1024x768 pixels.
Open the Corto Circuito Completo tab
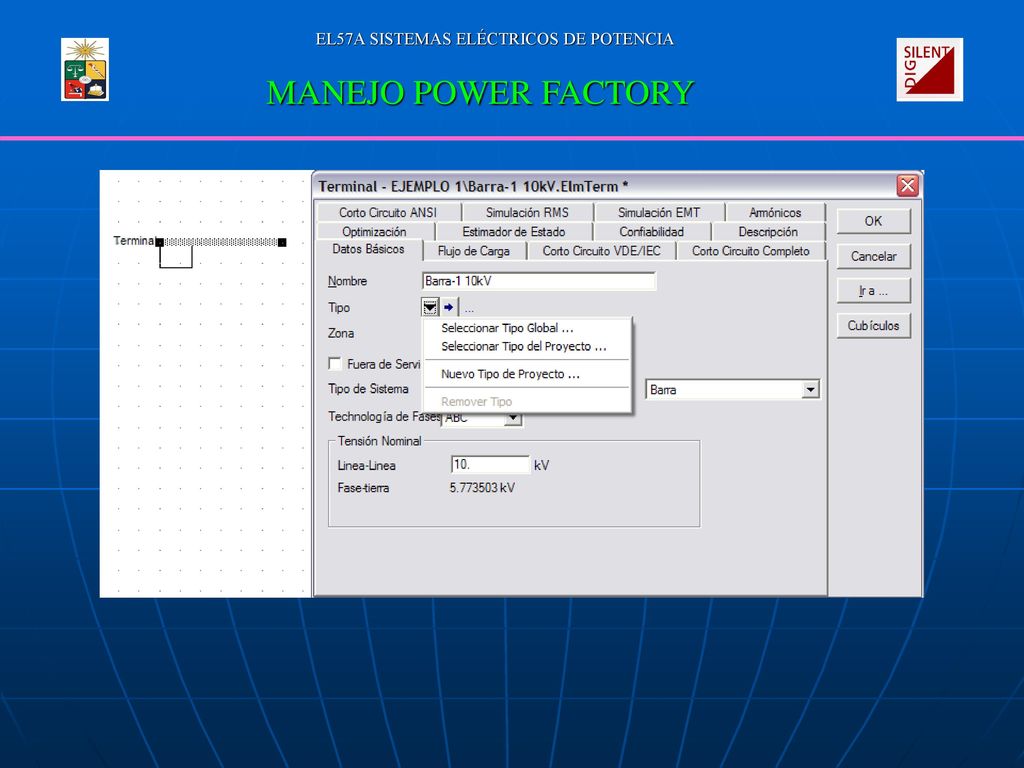(751, 251)
